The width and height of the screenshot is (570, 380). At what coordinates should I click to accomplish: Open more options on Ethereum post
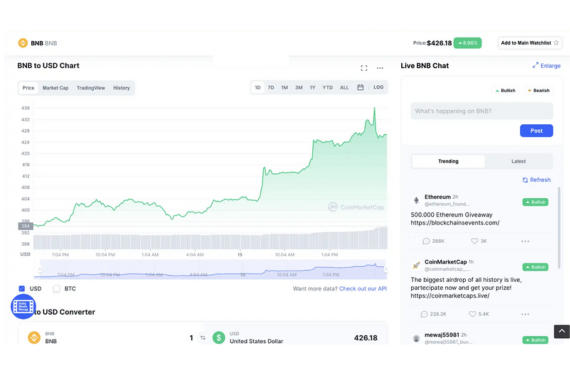pos(525,241)
